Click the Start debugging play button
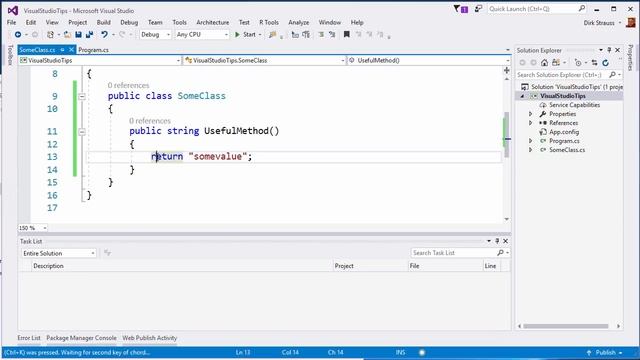 click(237, 35)
